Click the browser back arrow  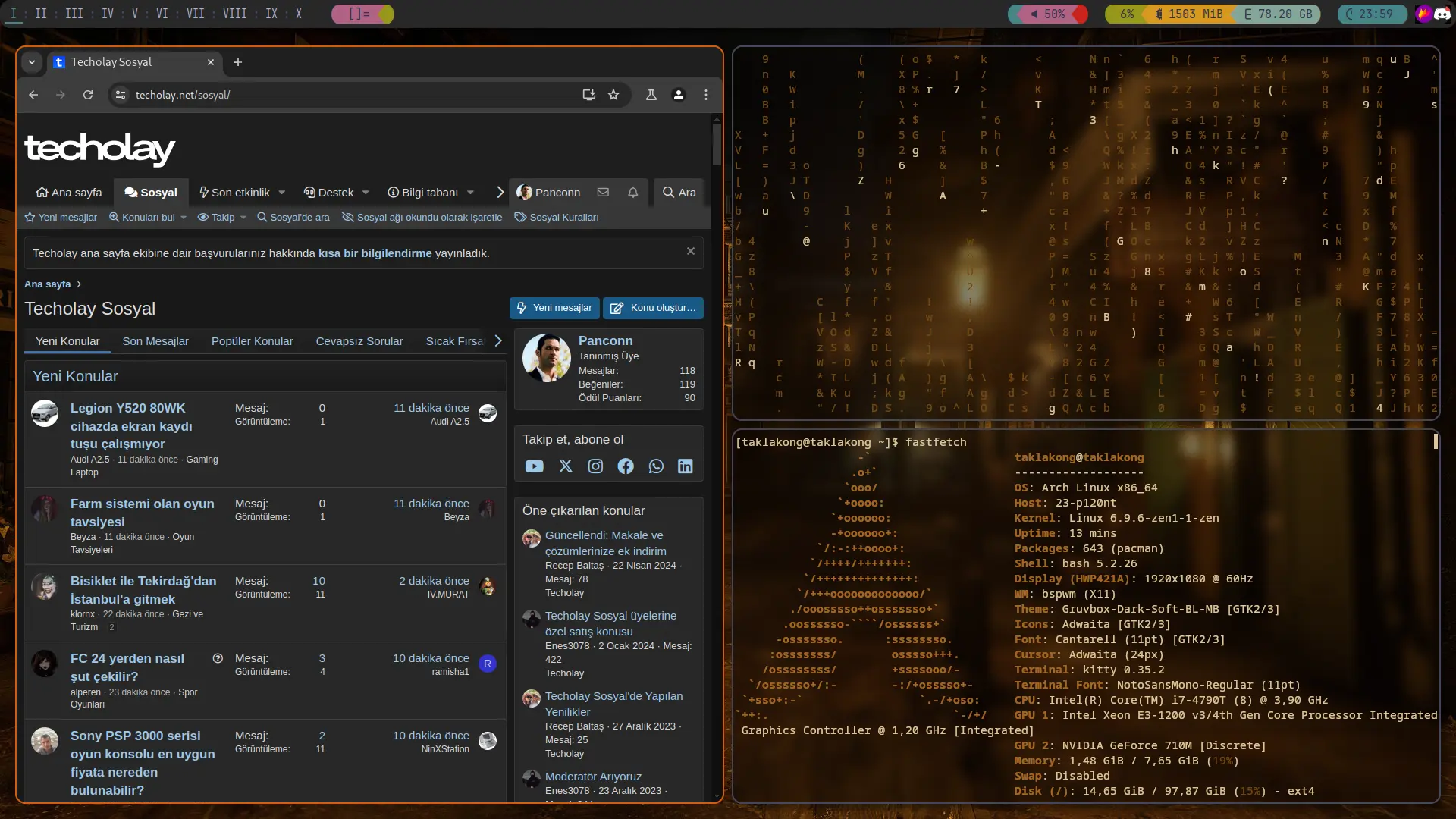coord(33,95)
